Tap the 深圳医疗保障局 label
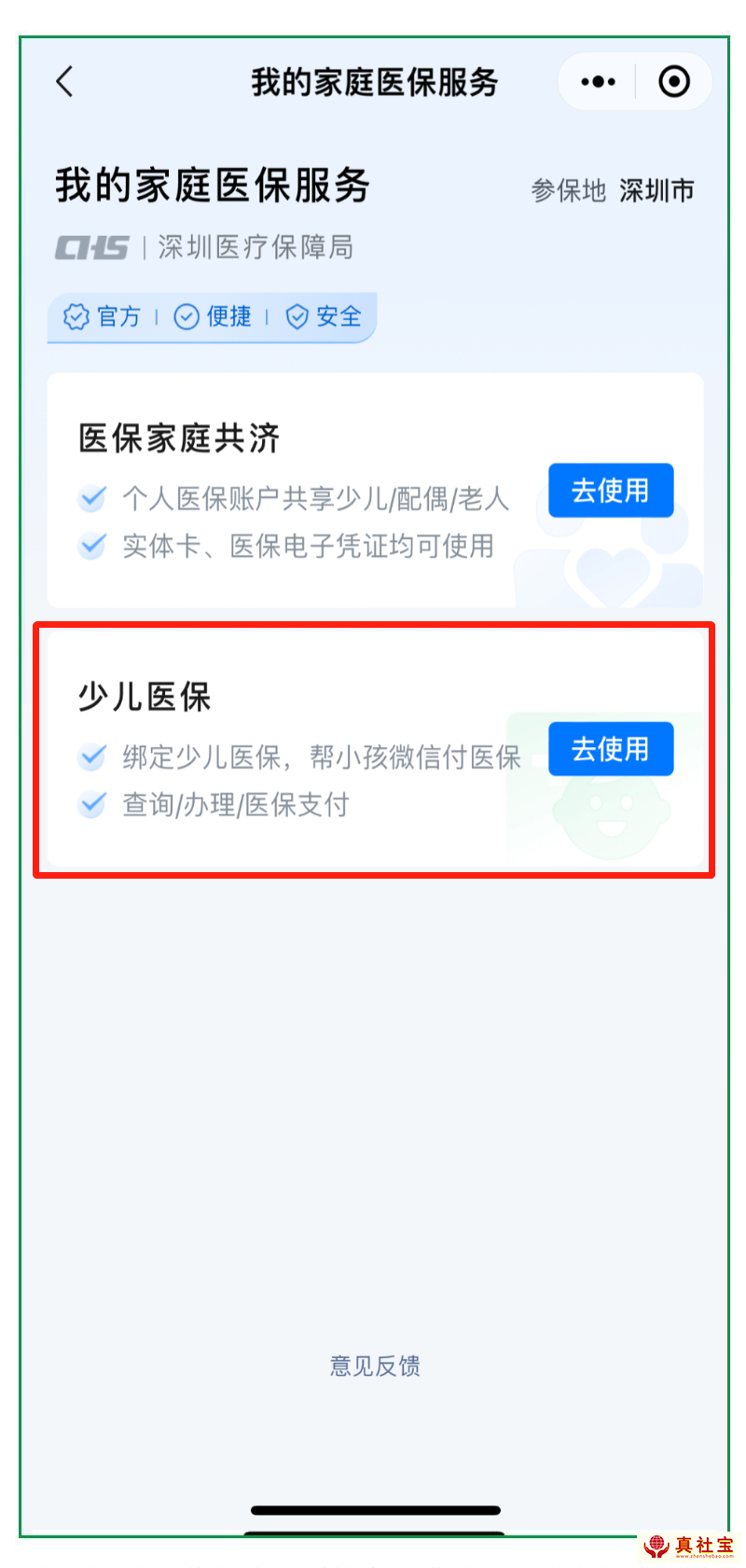The width and height of the screenshot is (746, 1568). point(256,247)
